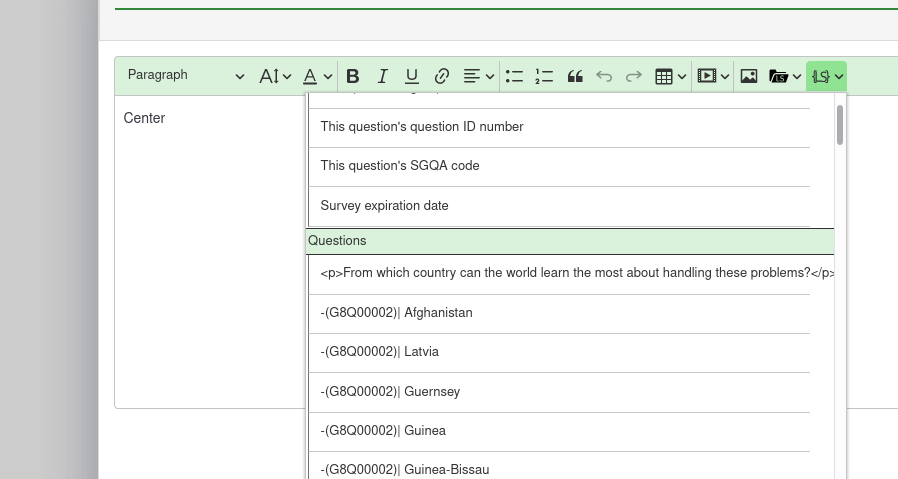Choose 'This question's SGQA code' entry
Viewport: 898px width, 479px height.
(x=399, y=166)
